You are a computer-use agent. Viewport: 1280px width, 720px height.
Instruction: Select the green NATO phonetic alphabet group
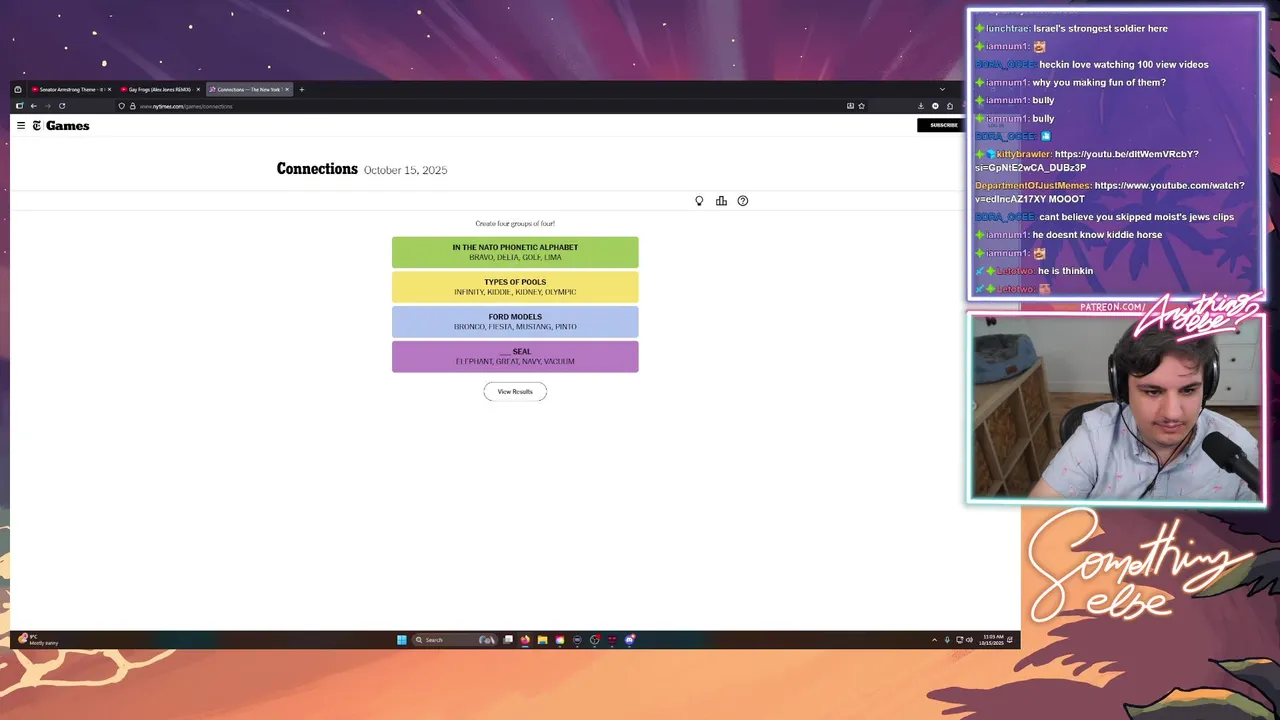point(515,252)
